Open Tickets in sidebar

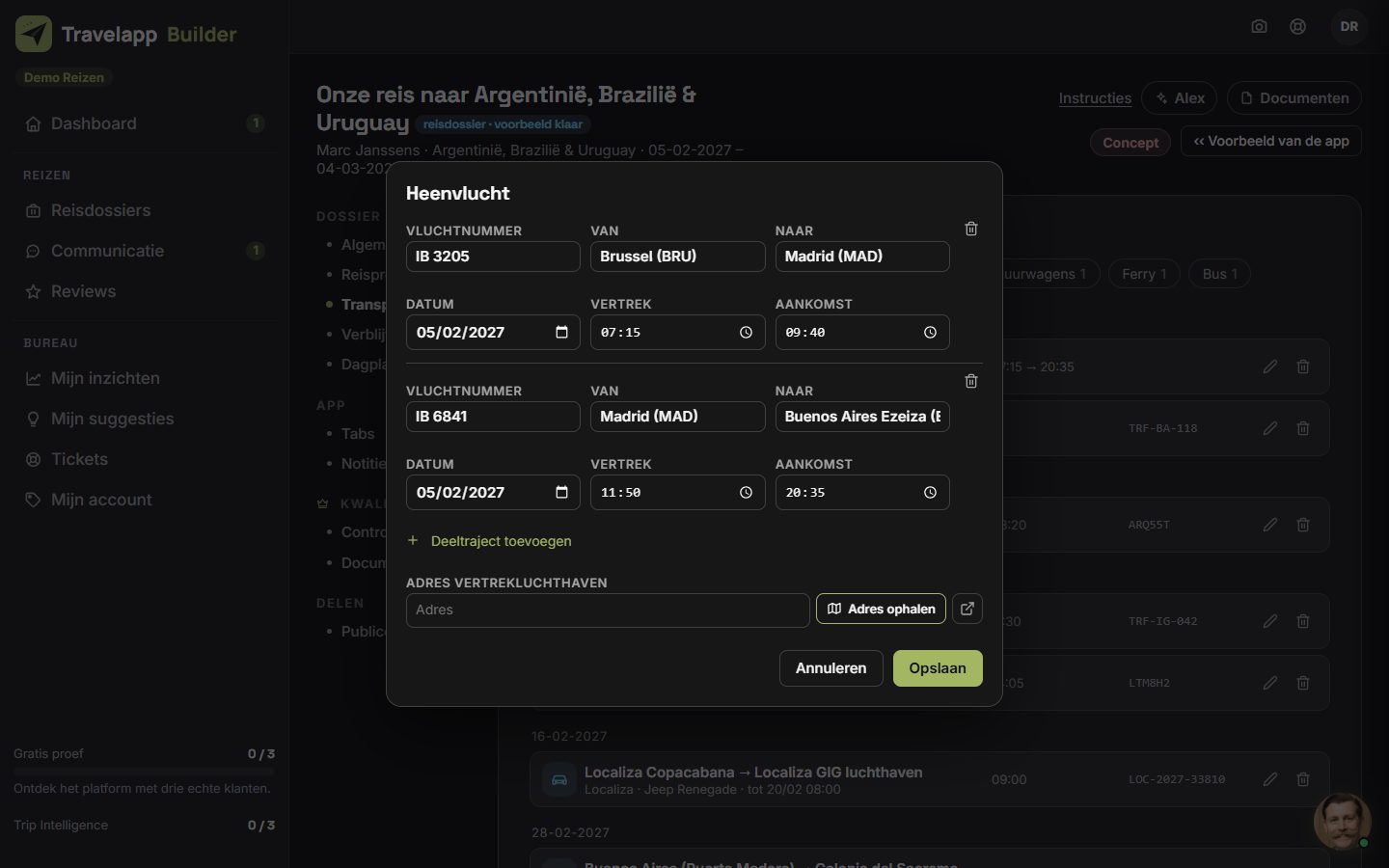point(145,459)
